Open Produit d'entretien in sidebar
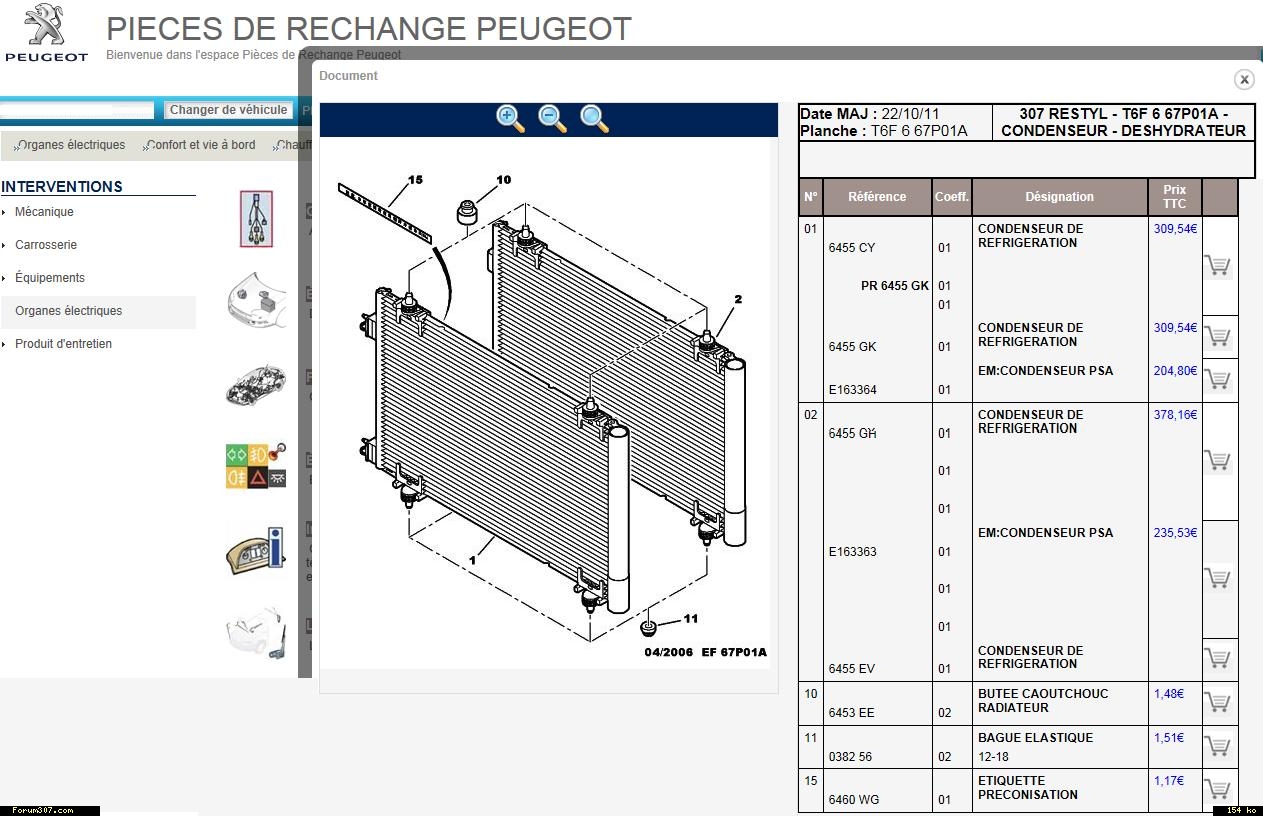Image resolution: width=1263 pixels, height=816 pixels. (63, 344)
